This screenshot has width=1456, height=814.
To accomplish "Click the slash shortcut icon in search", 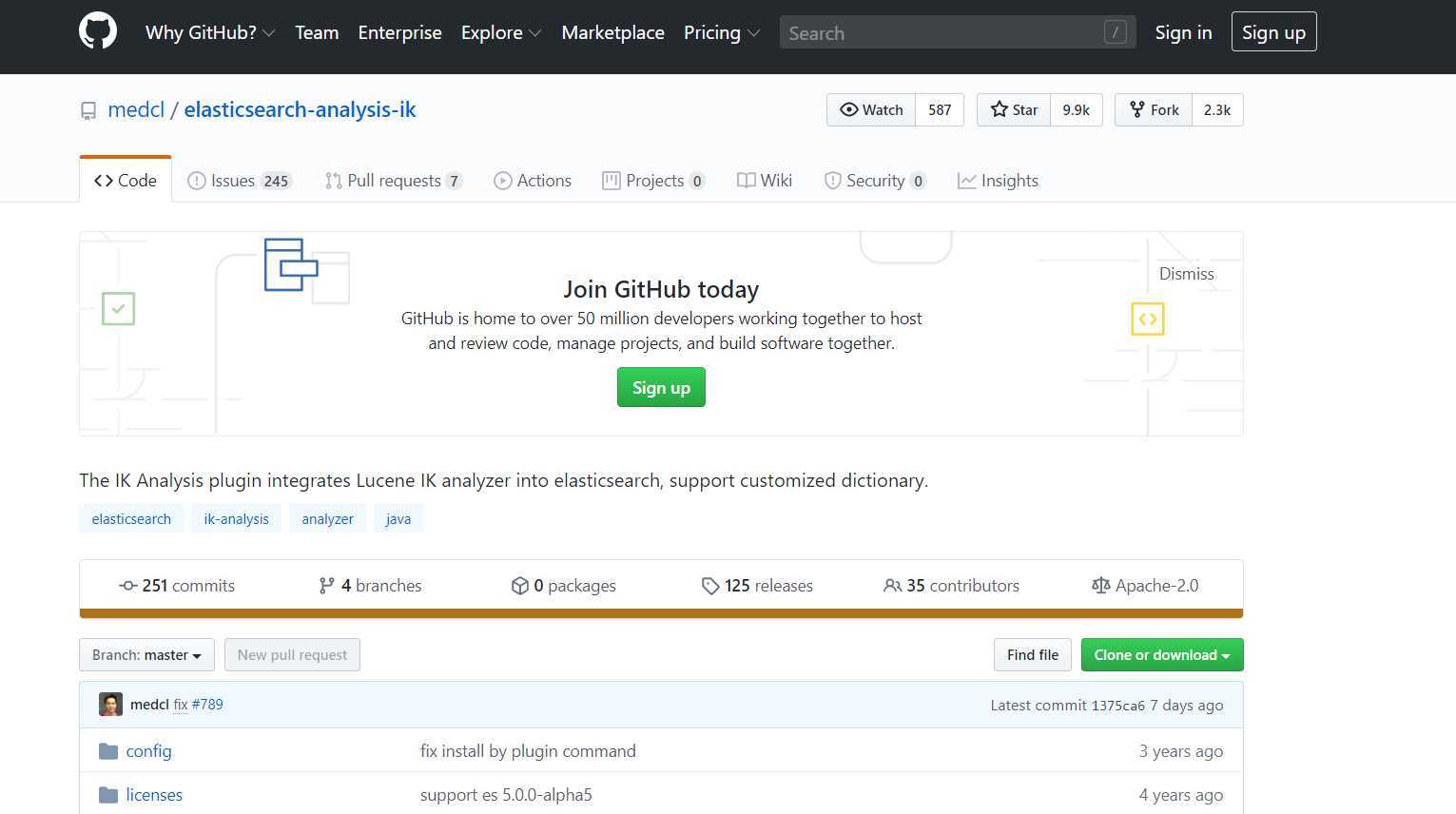I will click(x=1116, y=32).
